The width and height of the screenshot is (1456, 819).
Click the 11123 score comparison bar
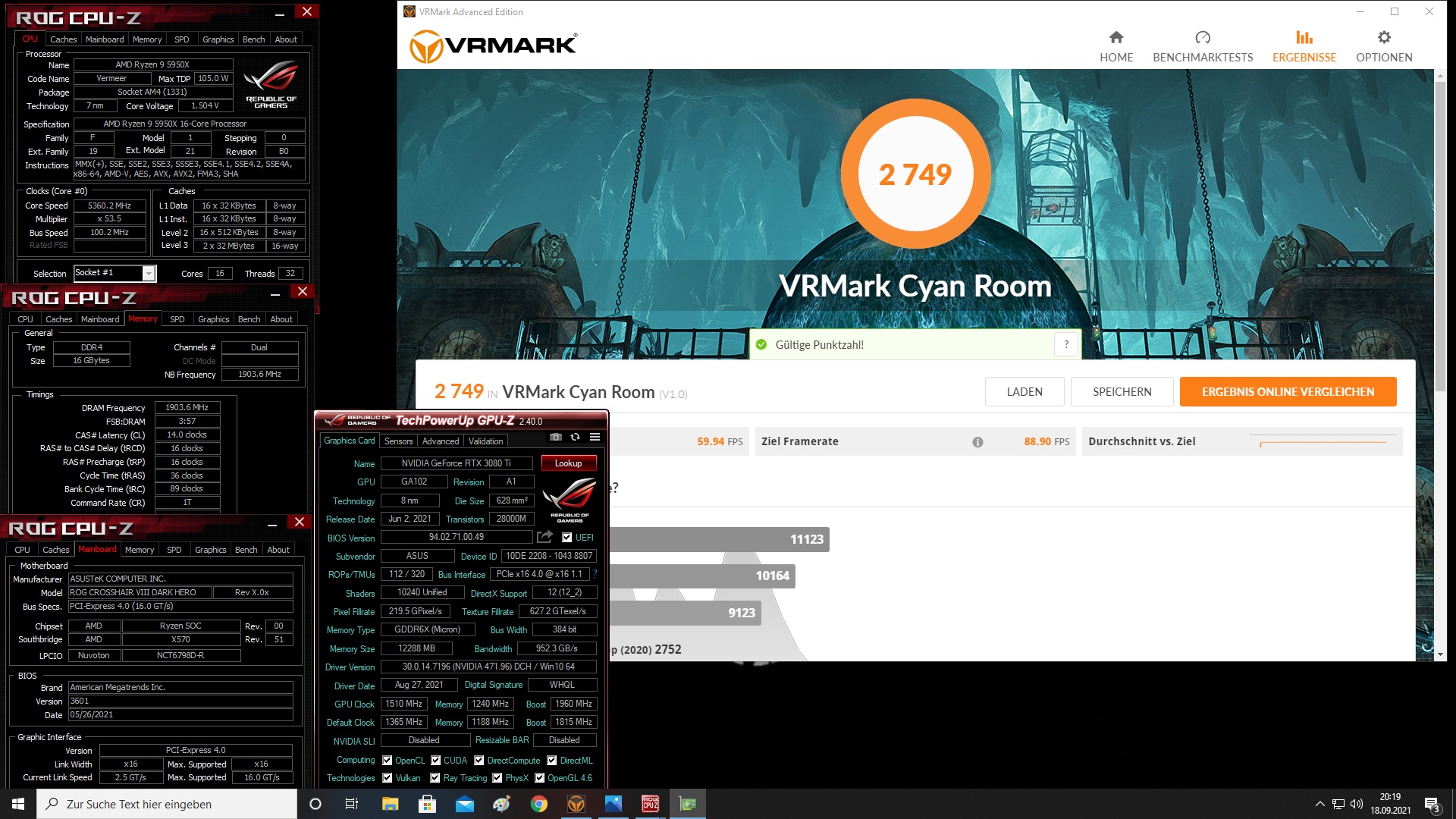click(x=719, y=539)
